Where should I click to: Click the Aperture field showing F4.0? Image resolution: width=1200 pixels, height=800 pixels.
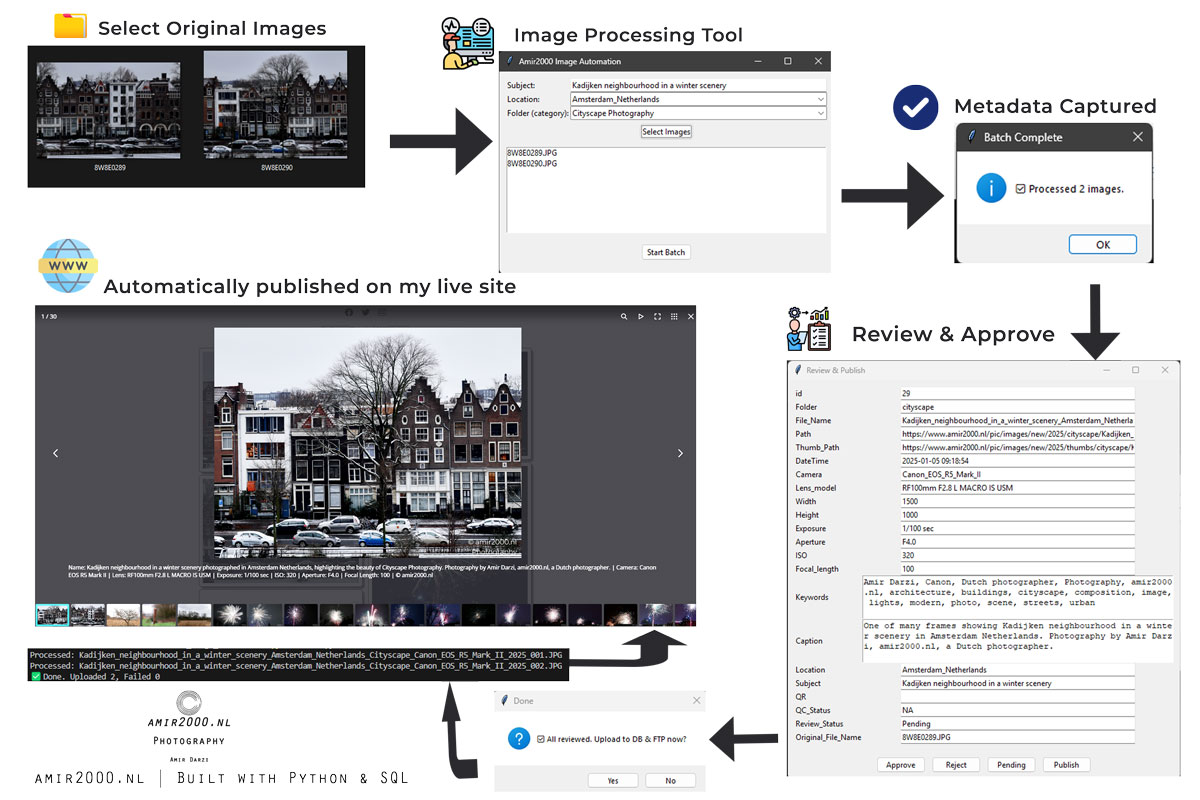pos(1017,542)
